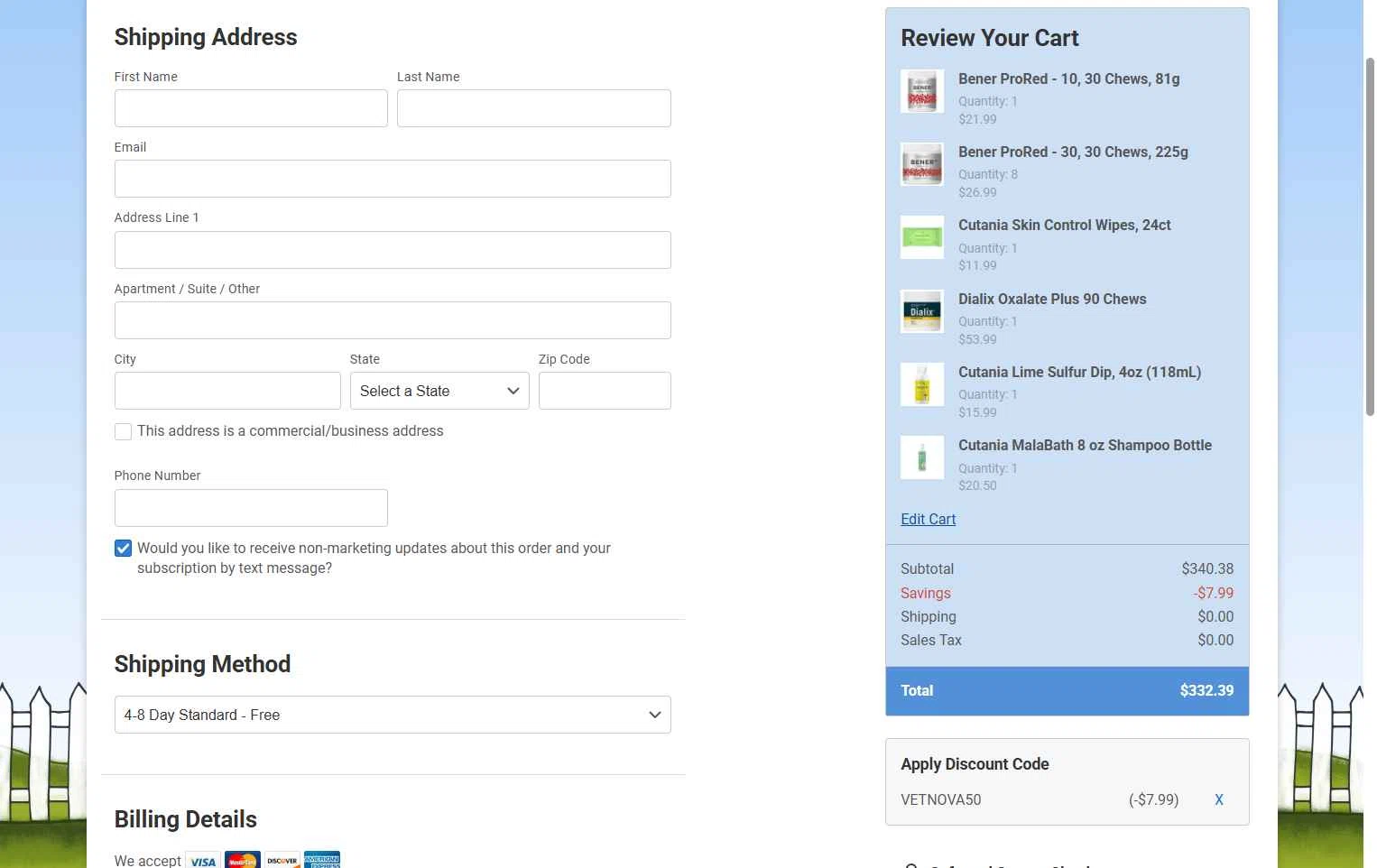The width and height of the screenshot is (1377, 868).
Task: Check the commercial/business address checkbox
Action: [x=124, y=432]
